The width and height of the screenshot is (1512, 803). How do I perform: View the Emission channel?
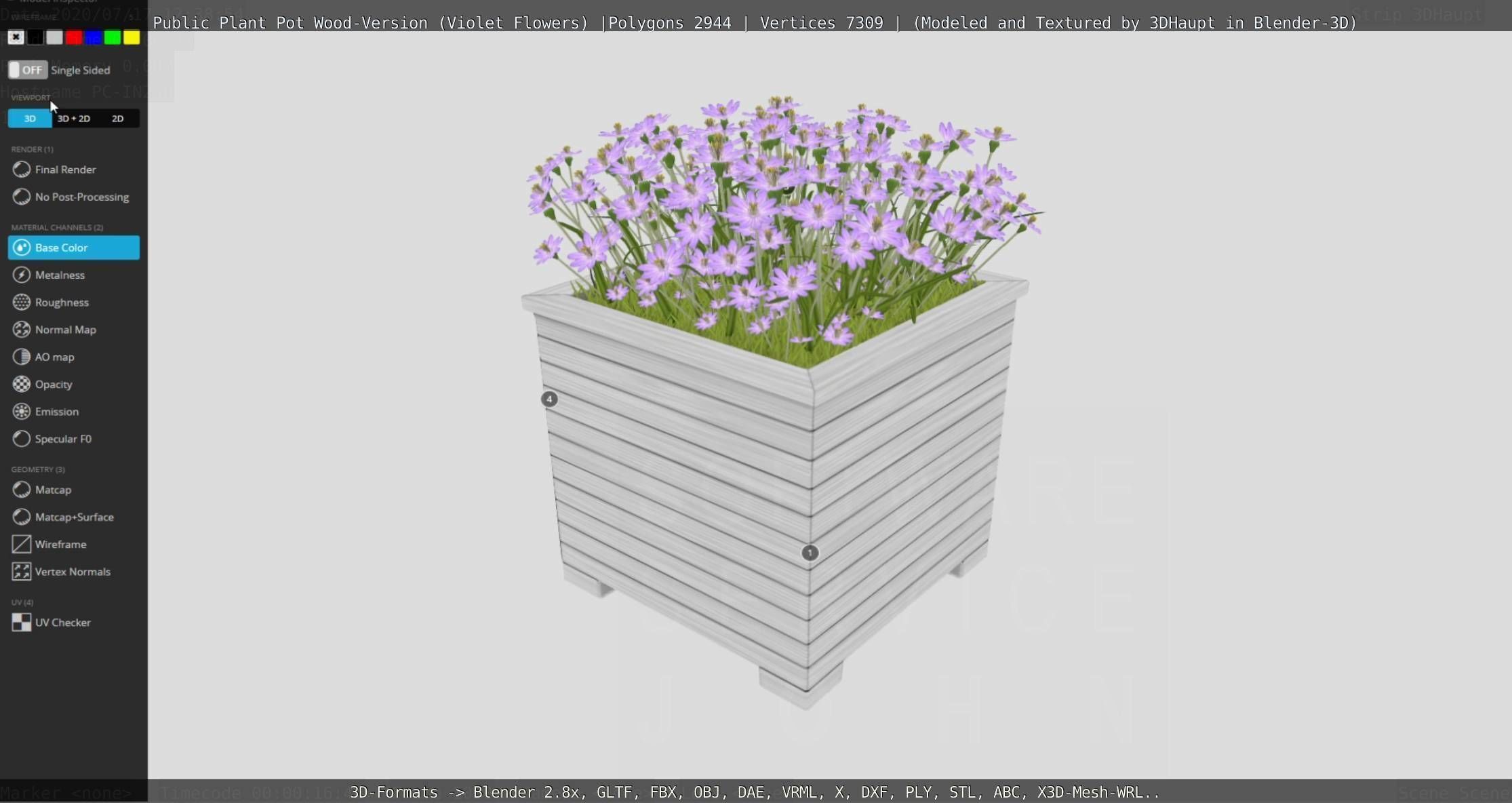pos(73,411)
